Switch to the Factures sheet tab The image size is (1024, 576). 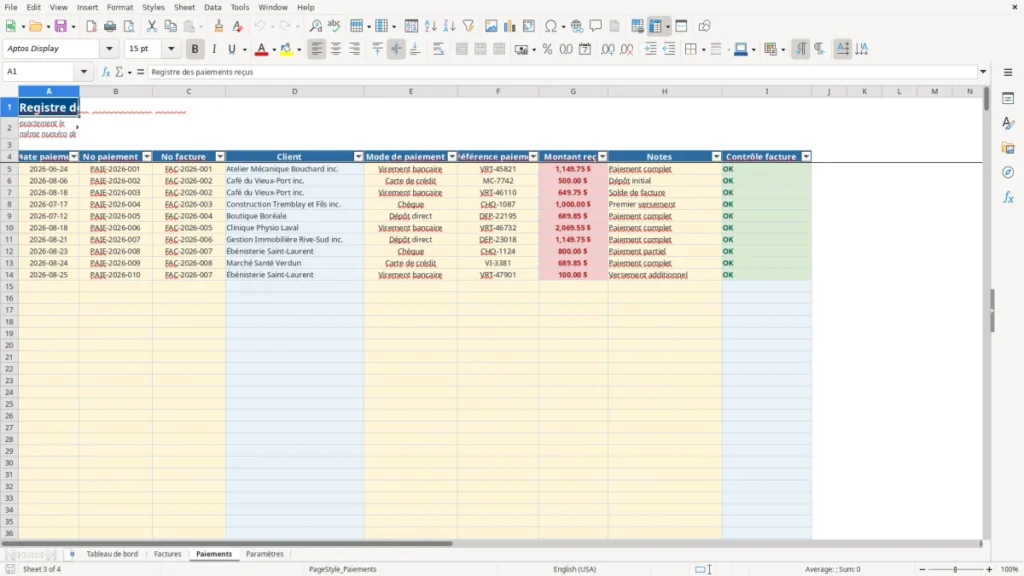168,554
